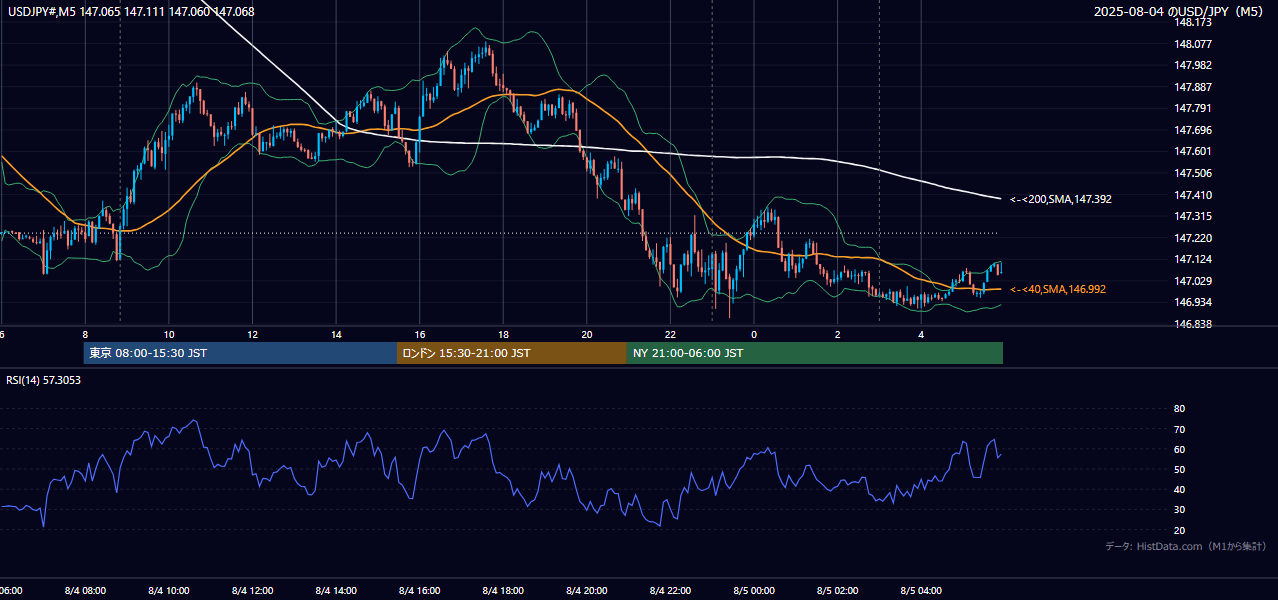Viewport: 1278px width, 600px height.
Task: Click RSI scale value 40
Action: 1179,489
